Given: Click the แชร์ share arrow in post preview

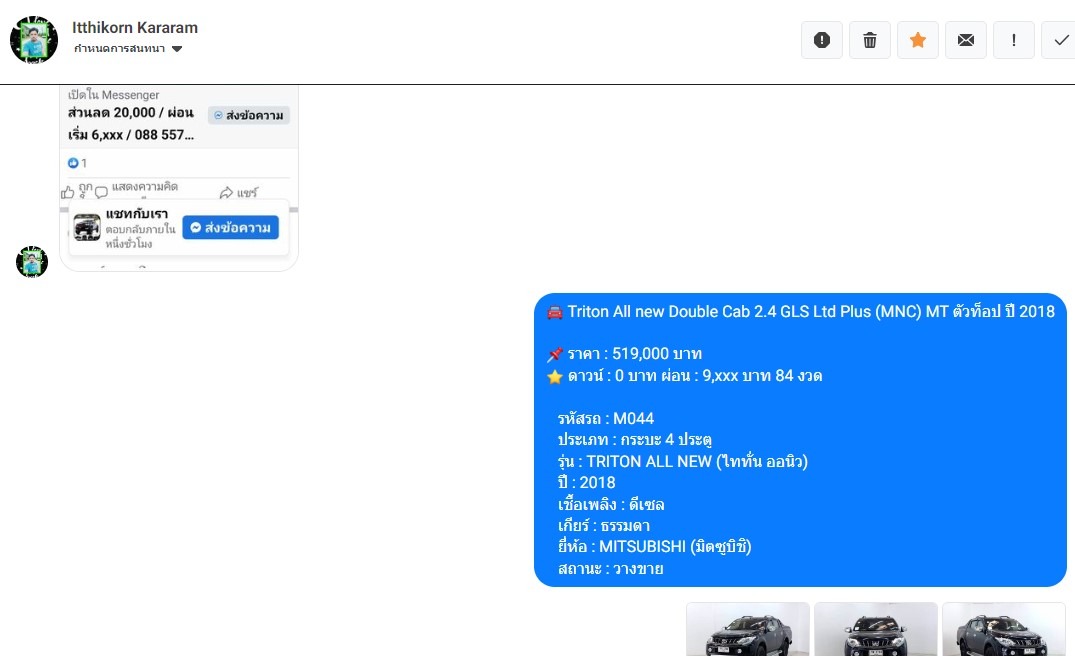Looking at the screenshot, I should tap(226, 193).
